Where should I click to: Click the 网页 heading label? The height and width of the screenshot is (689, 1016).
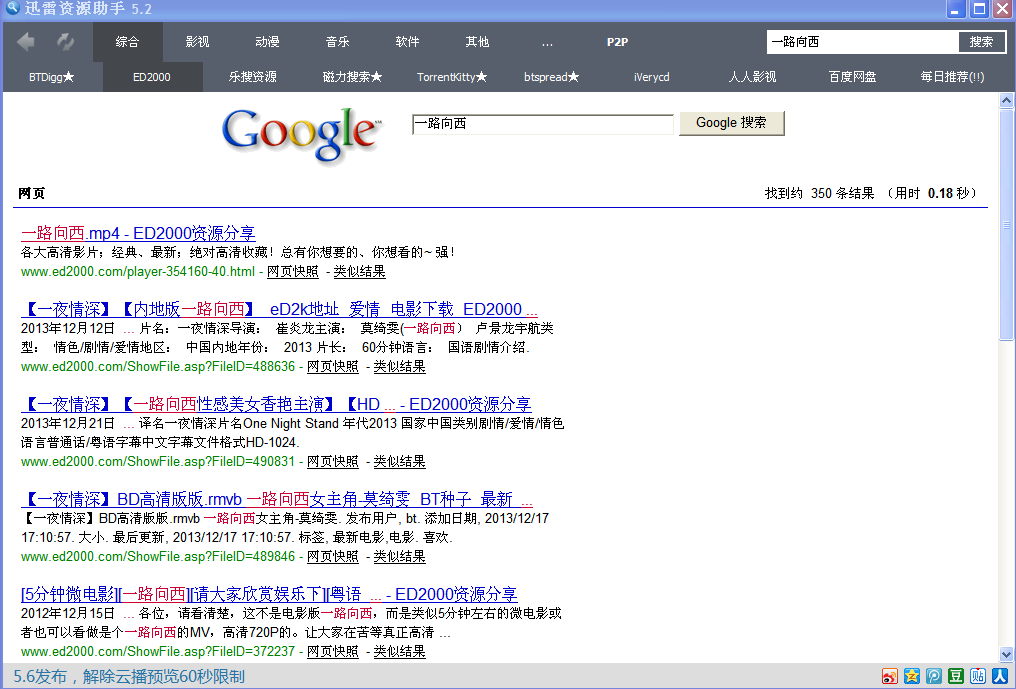[x=32, y=193]
